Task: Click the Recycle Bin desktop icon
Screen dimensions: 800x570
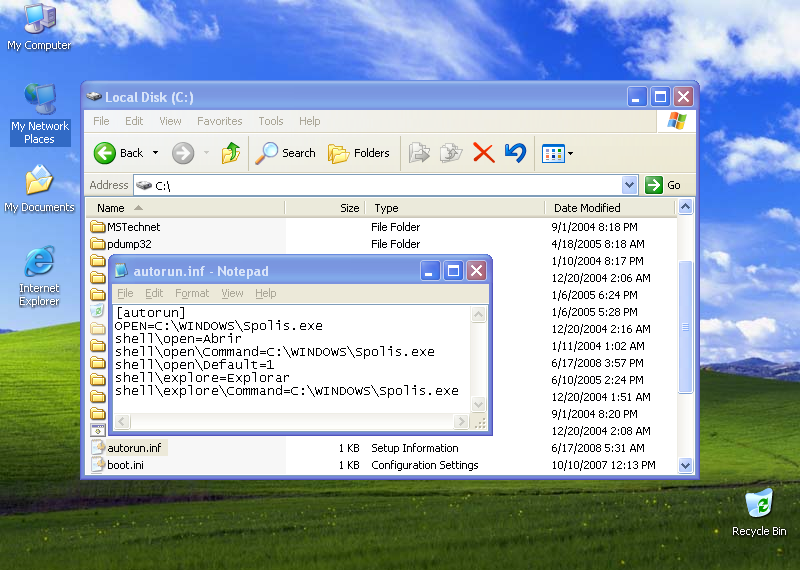Action: [x=759, y=512]
